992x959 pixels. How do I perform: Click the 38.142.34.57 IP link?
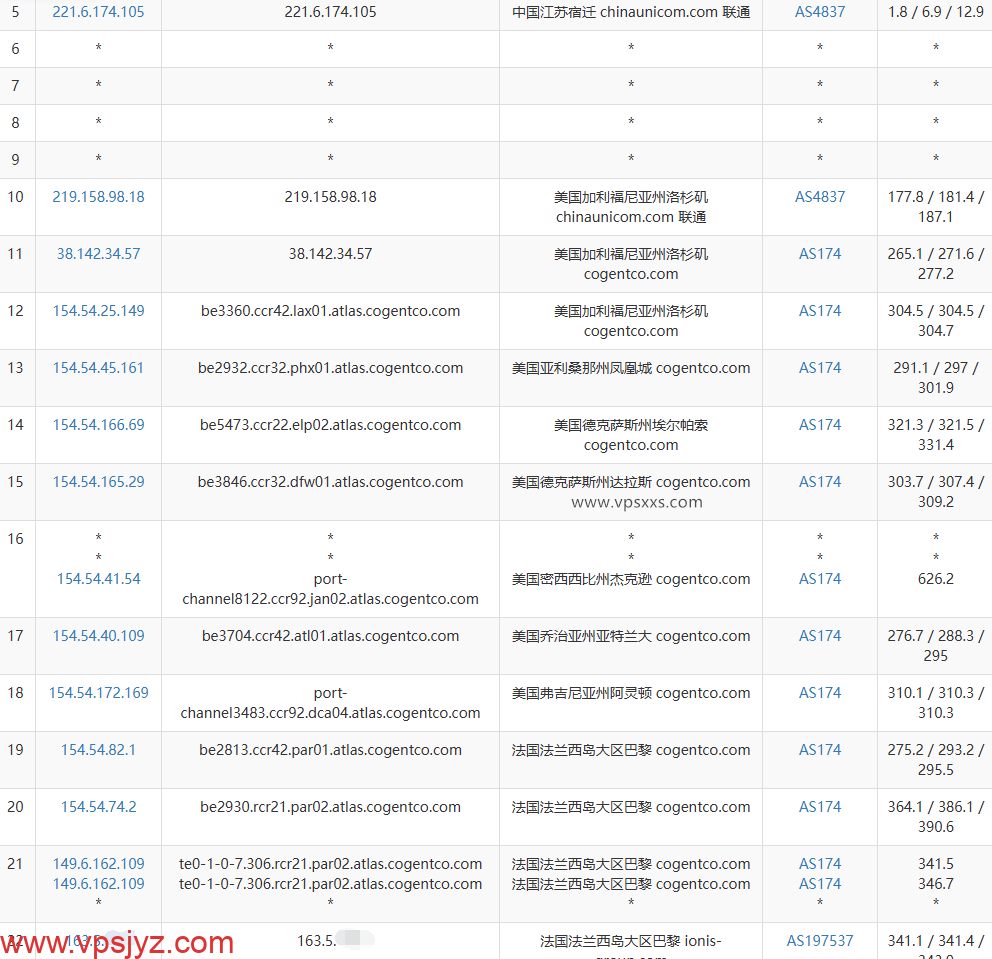pos(98,253)
